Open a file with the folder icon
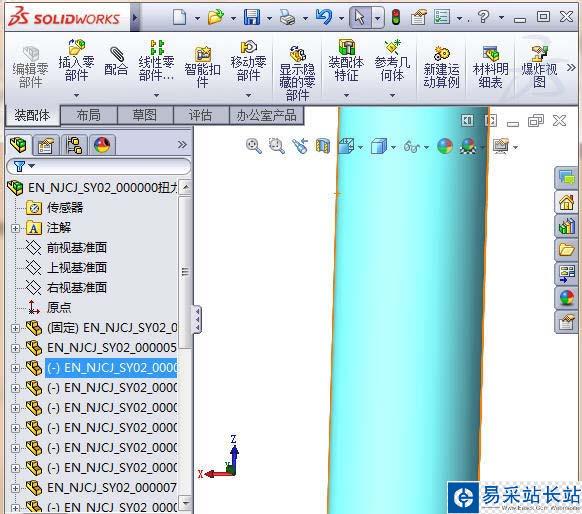This screenshot has height=514, width=582. (216, 17)
